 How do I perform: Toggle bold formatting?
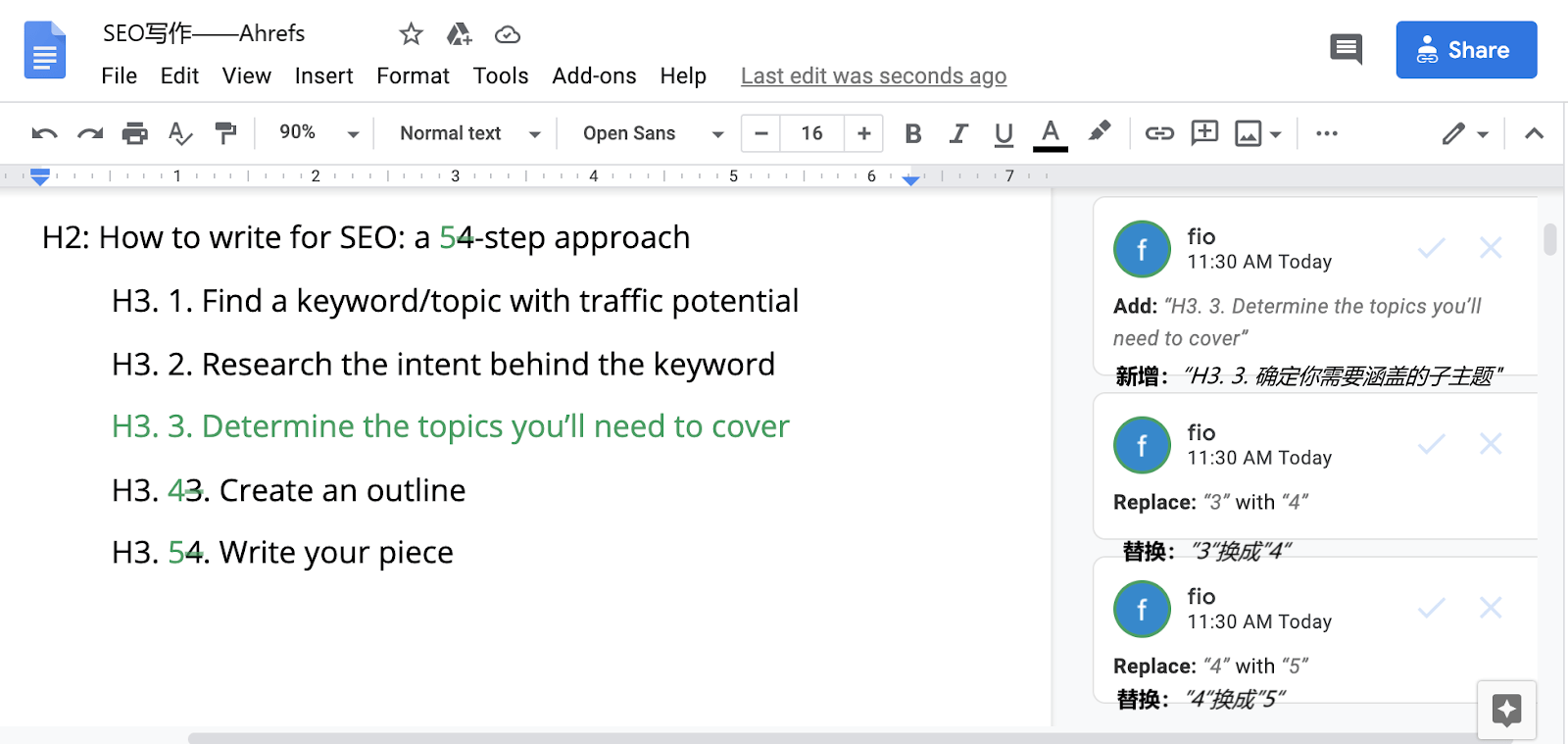pos(912,133)
